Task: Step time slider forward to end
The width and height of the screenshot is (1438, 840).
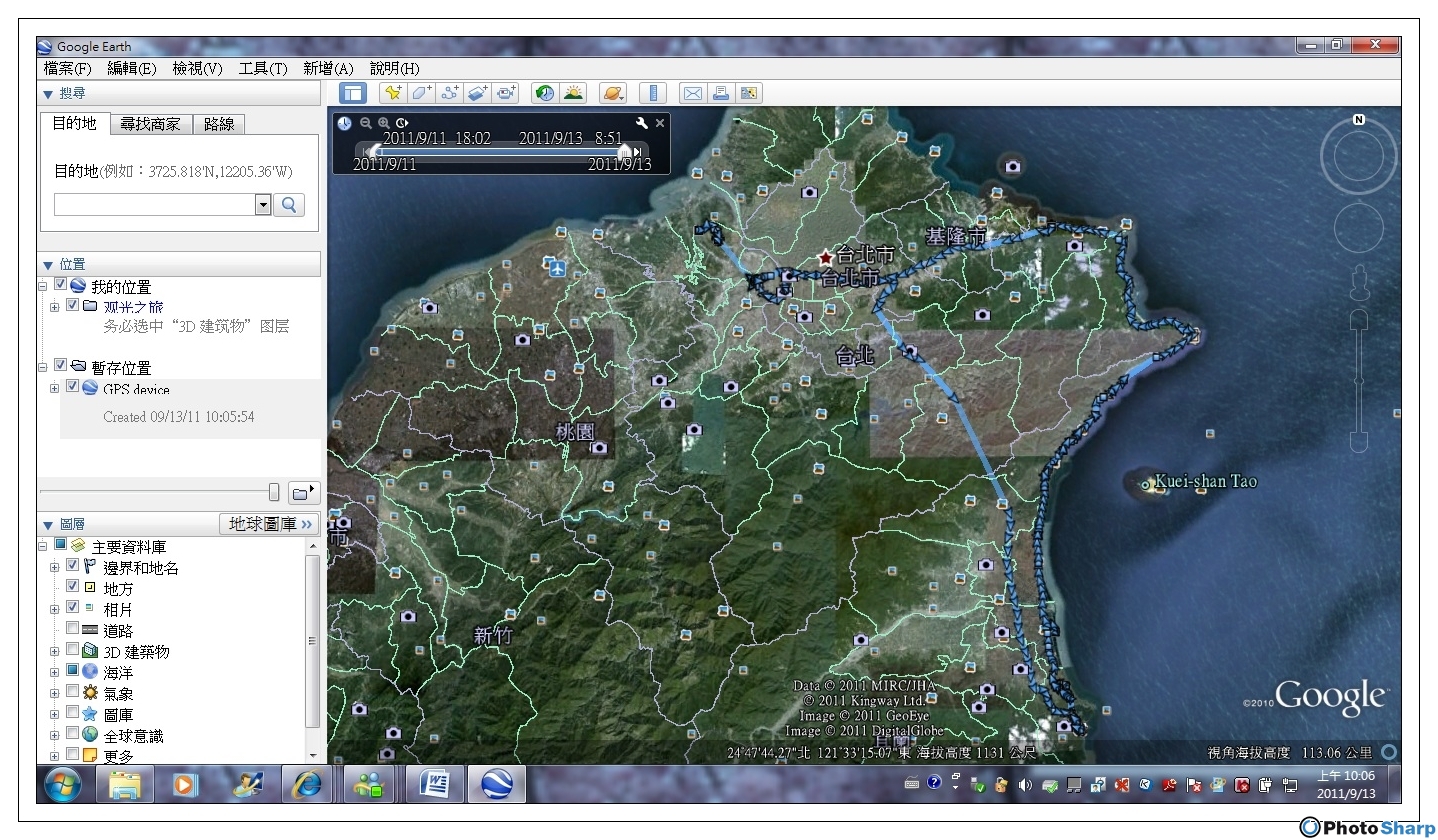Action: coord(640,151)
